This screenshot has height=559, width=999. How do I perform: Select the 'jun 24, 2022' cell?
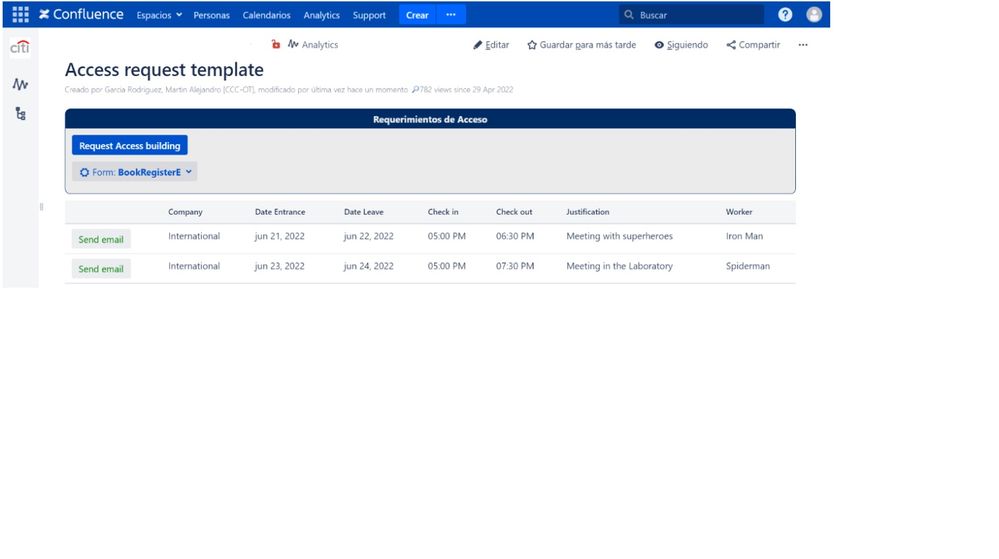pyautogui.click(x=369, y=266)
